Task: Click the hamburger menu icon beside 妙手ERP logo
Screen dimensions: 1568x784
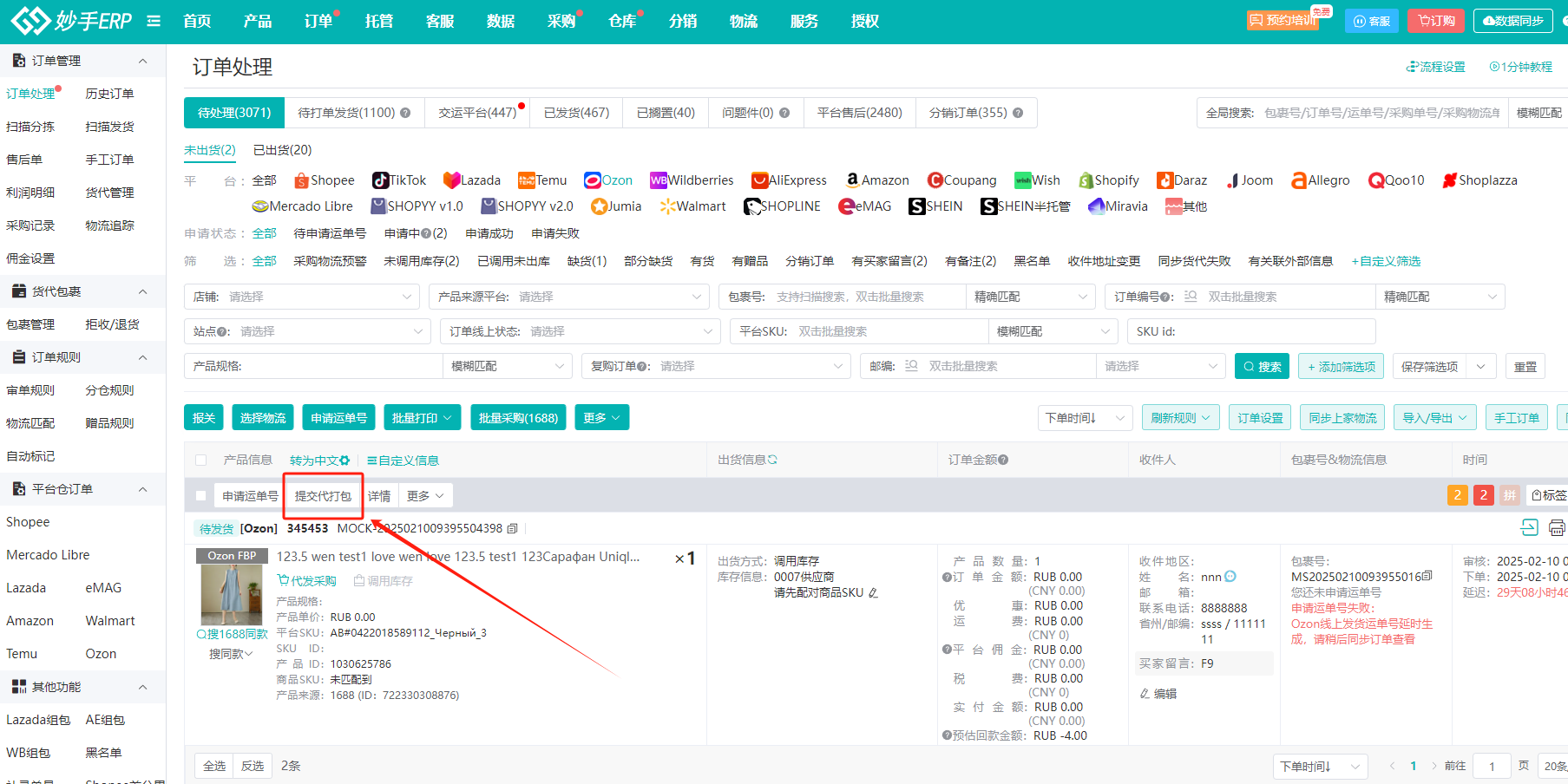Action: pos(154,21)
